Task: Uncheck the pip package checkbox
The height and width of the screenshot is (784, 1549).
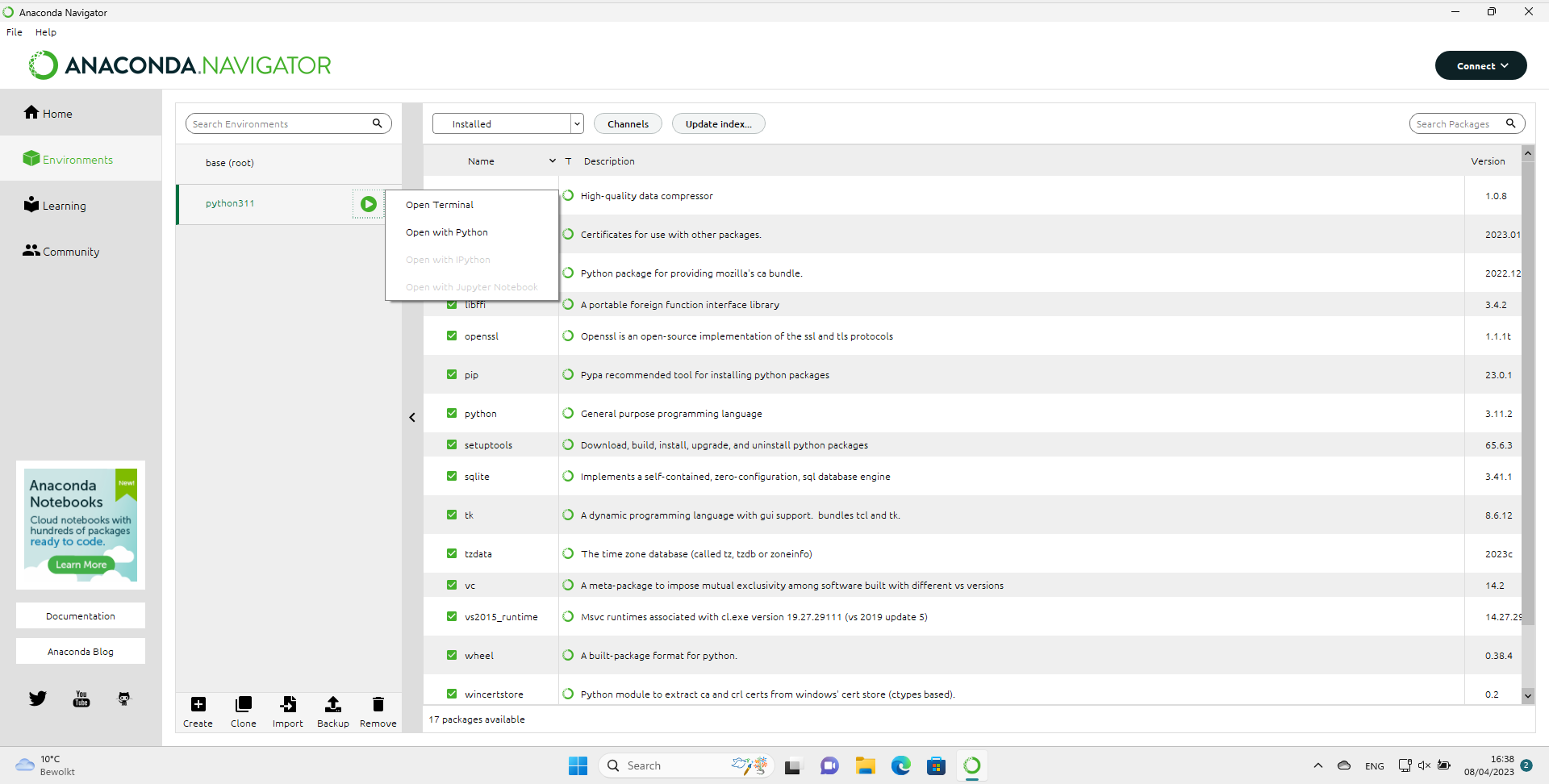Action: [452, 374]
